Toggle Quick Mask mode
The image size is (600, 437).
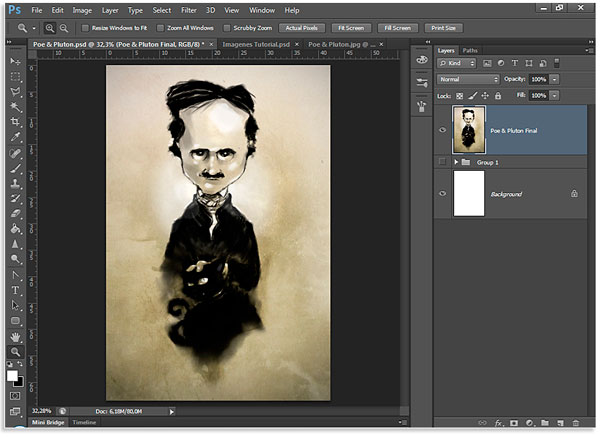coord(15,396)
